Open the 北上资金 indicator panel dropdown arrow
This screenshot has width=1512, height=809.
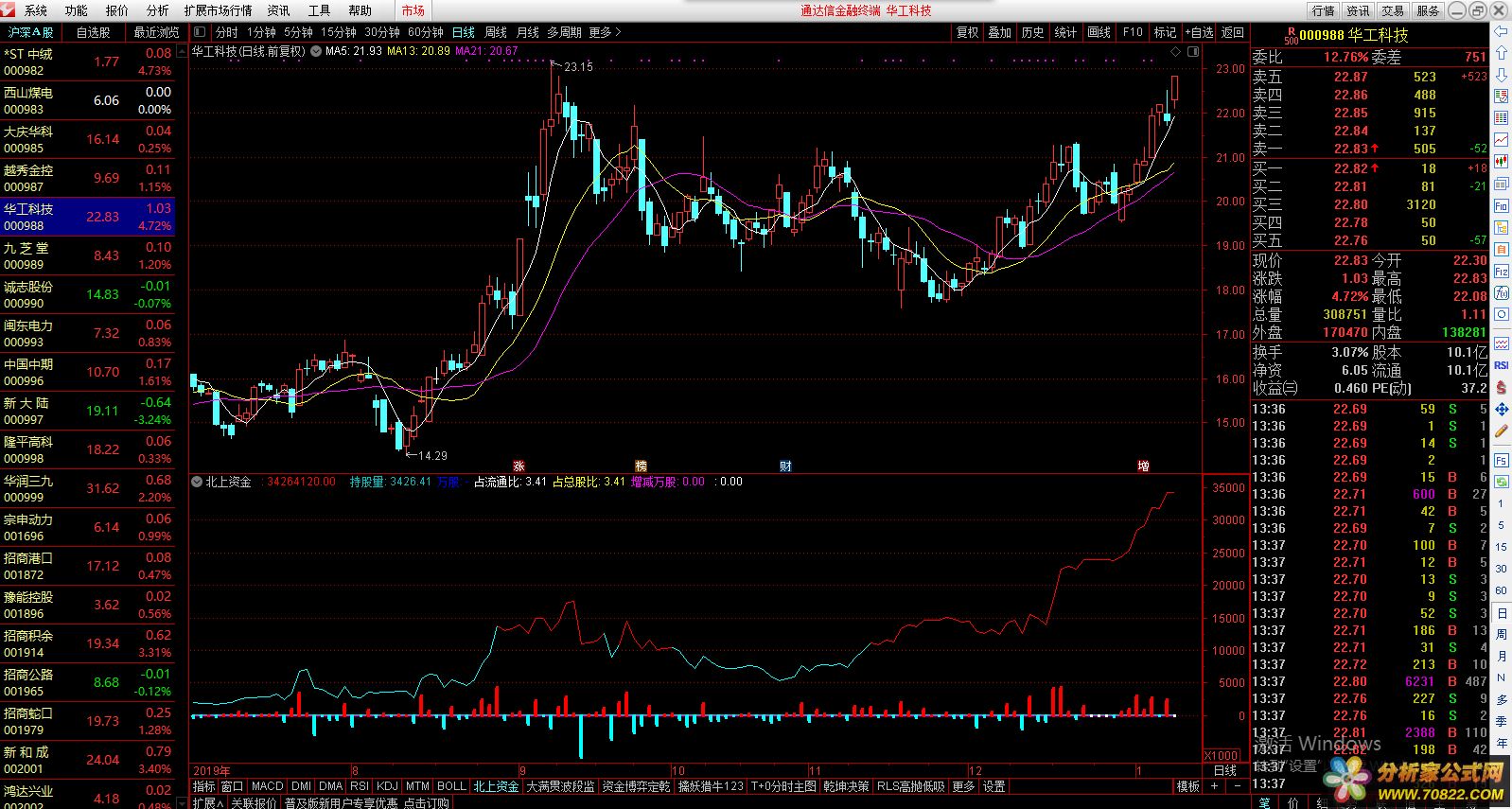(x=197, y=482)
